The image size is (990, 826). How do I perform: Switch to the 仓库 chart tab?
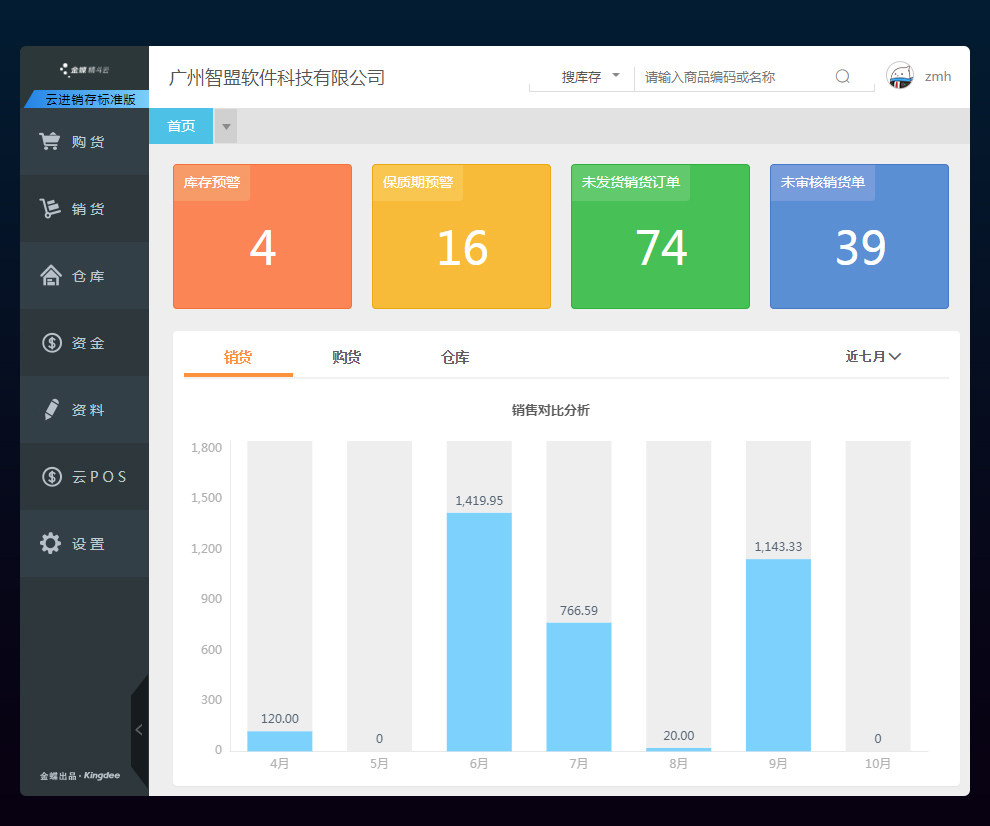tap(455, 357)
